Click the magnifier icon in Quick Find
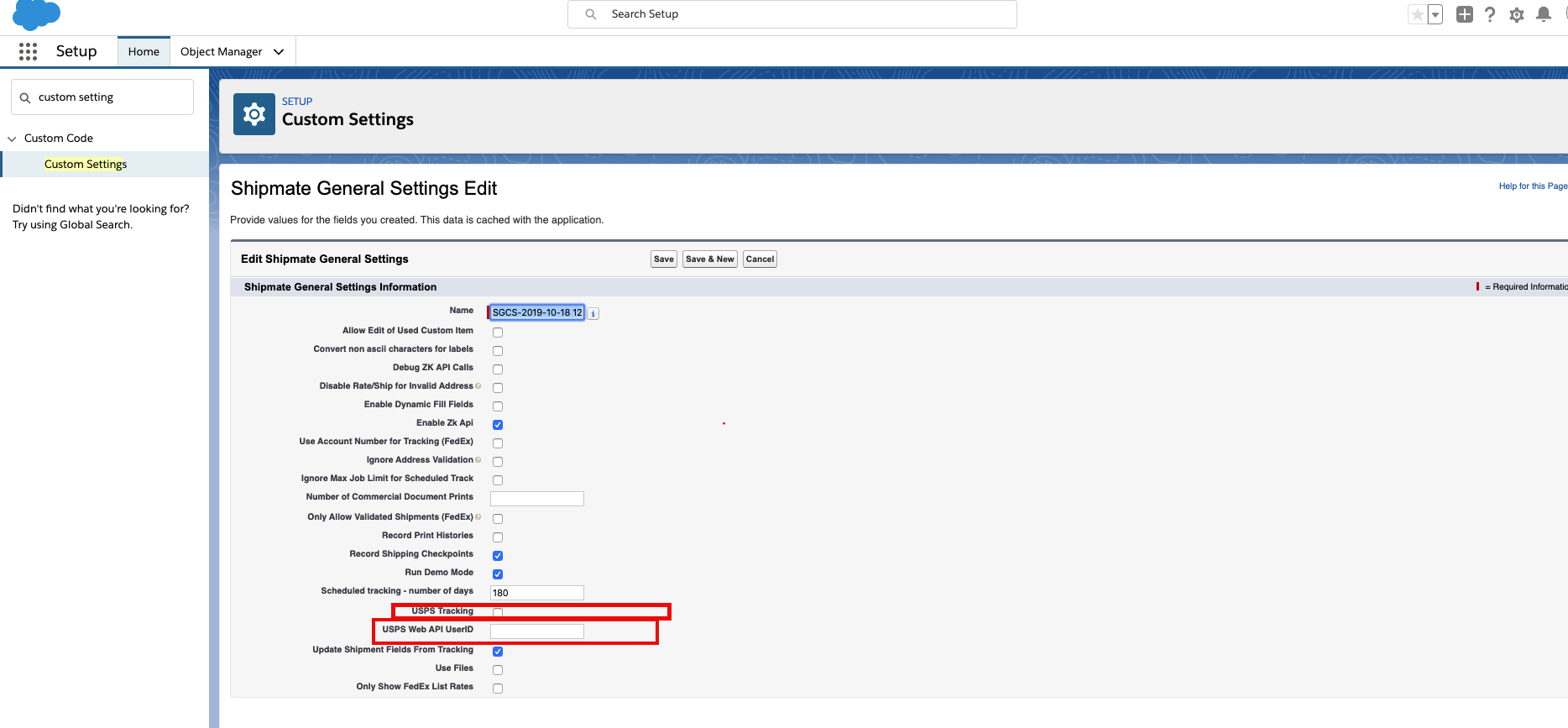Viewport: 1568px width, 728px height. tap(25, 97)
